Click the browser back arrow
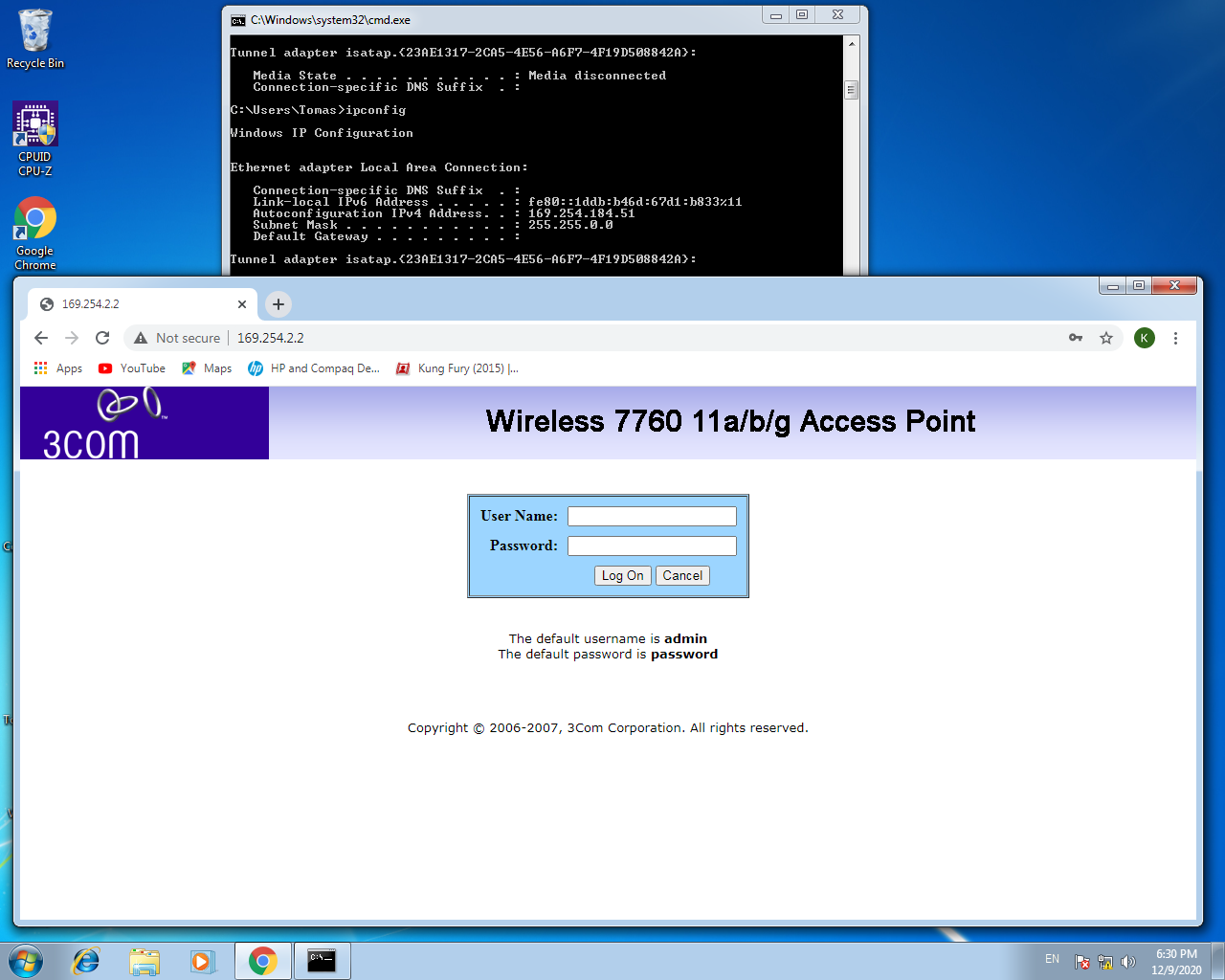The height and width of the screenshot is (980, 1225). tap(41, 338)
